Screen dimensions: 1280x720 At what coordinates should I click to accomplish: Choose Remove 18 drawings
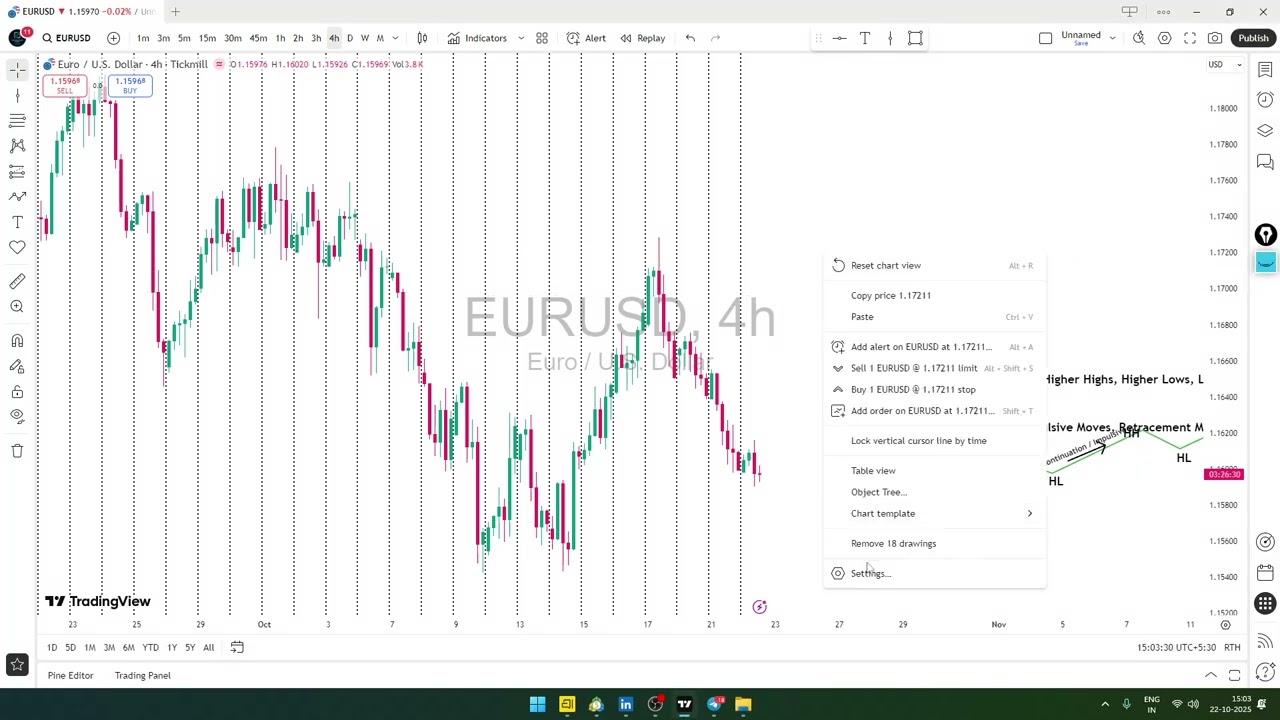pos(935,543)
